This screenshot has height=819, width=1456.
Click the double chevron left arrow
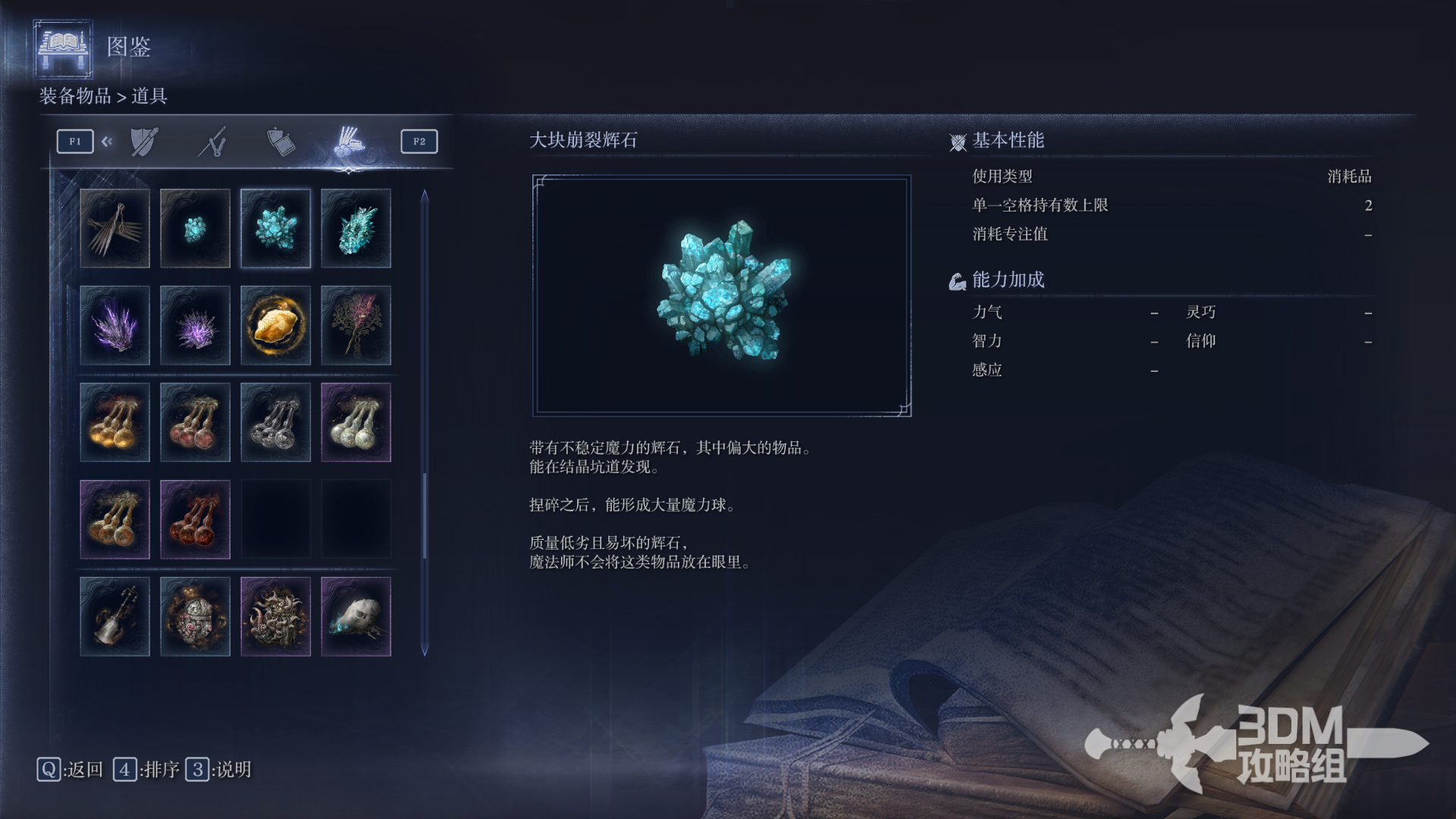click(107, 142)
